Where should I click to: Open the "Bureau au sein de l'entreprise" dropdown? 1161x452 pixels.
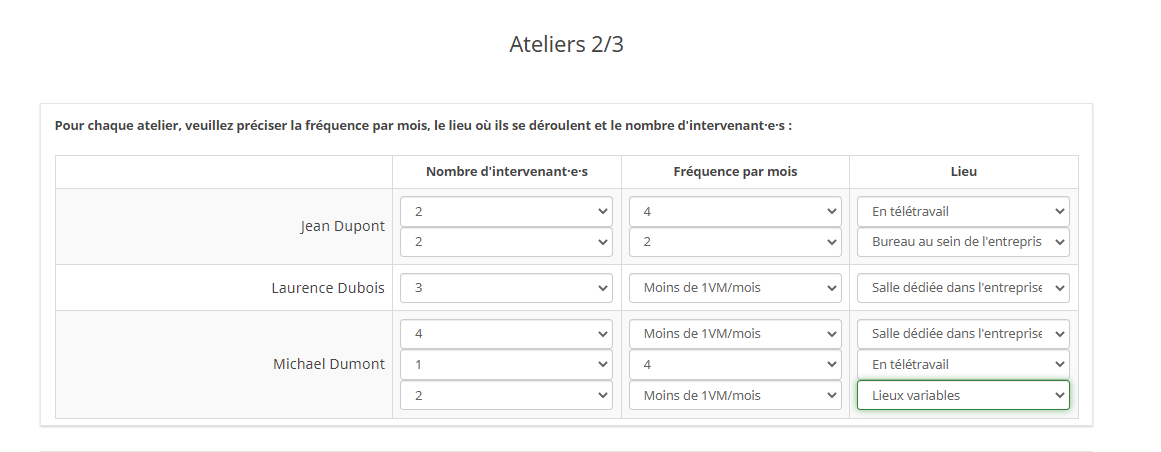tap(963, 242)
